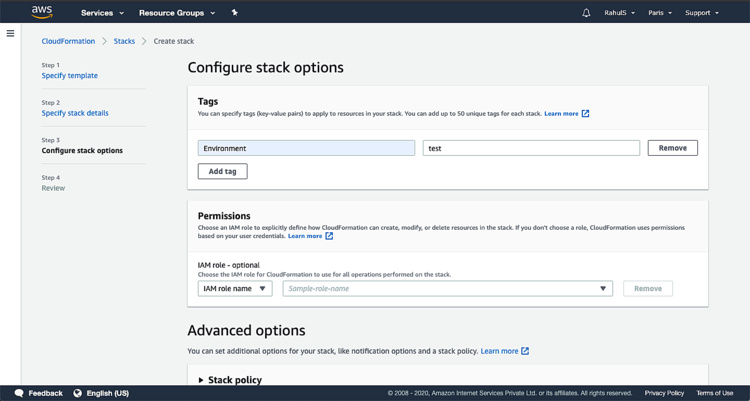Open the Resource Groups menu
Screen dimensions: 750x401
(x=177, y=13)
